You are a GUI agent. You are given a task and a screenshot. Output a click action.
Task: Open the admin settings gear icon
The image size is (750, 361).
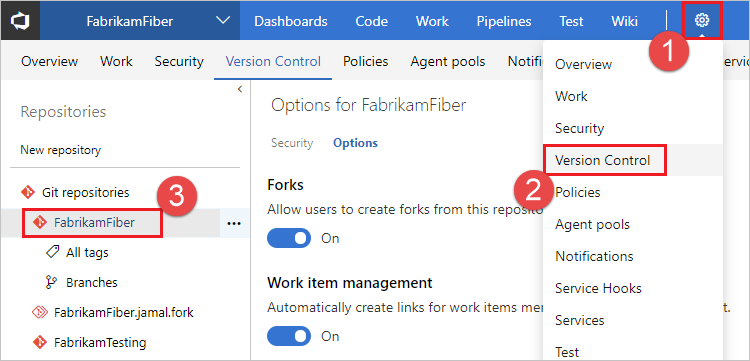tap(702, 21)
